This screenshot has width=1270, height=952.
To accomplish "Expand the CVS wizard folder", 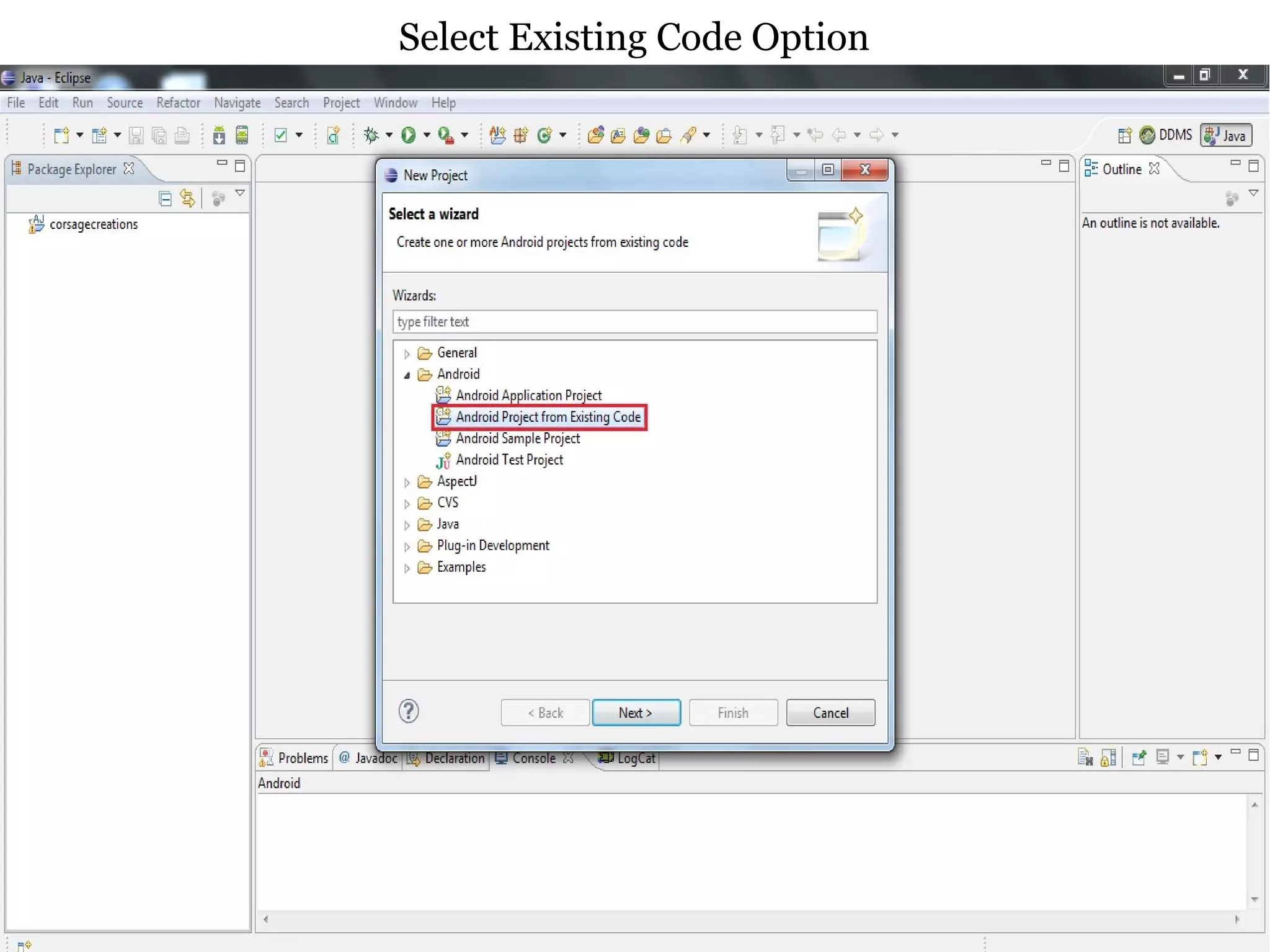I will 407,504.
